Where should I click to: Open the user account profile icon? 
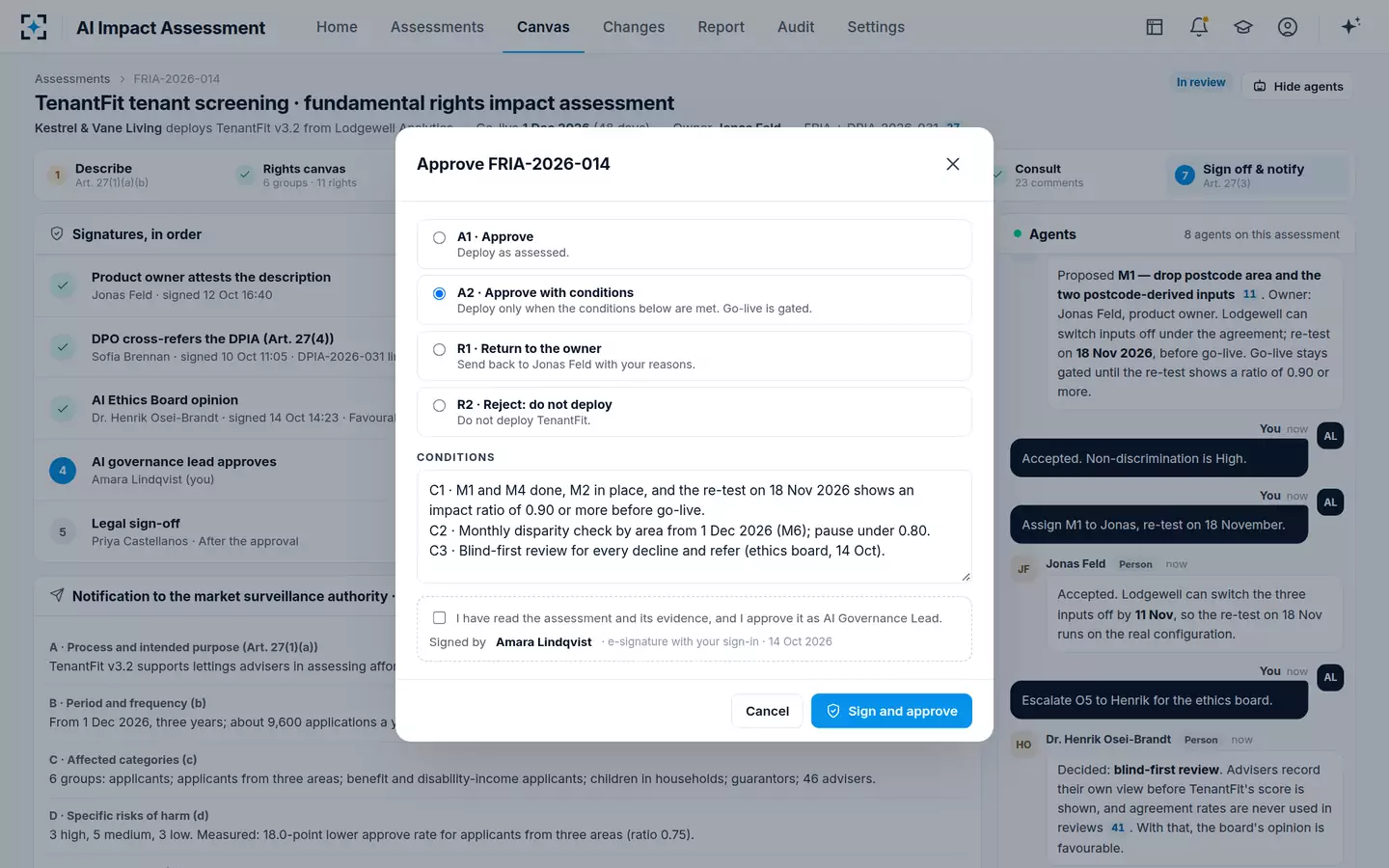pyautogui.click(x=1288, y=27)
